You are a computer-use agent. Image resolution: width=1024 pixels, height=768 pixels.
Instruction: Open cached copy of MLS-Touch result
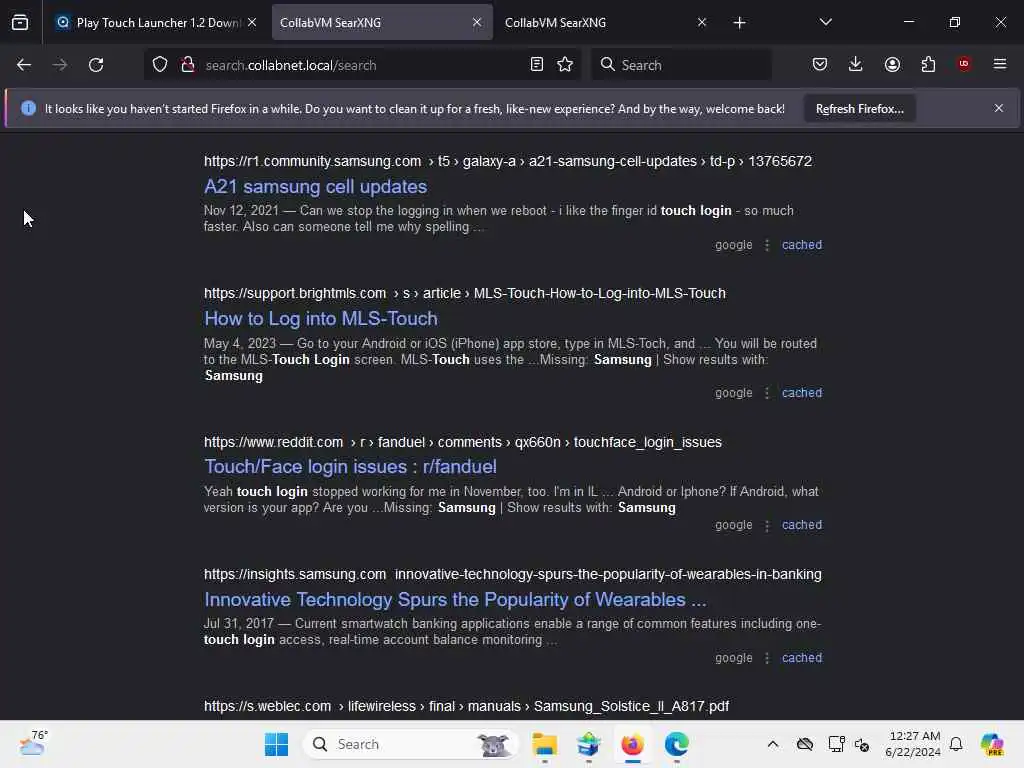coord(802,393)
